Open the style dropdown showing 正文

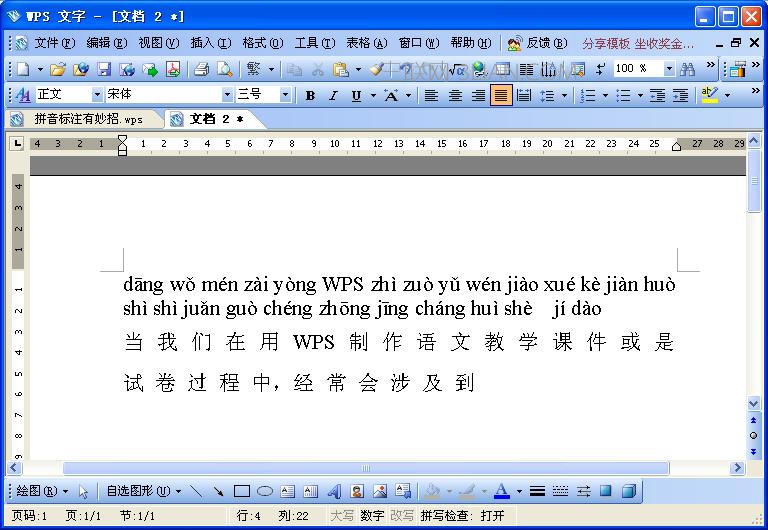pos(97,94)
